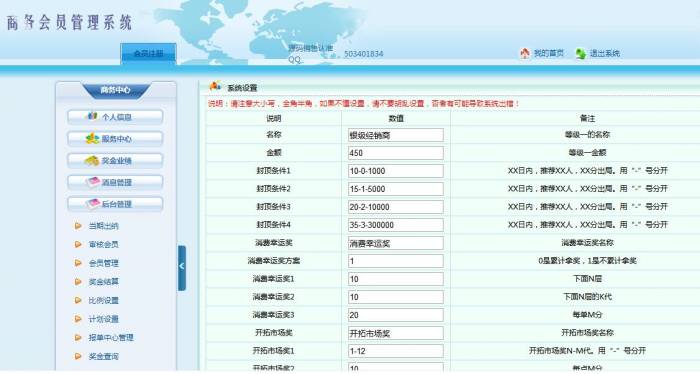The width and height of the screenshot is (700, 374).
Task: Click the 消费幸运奖2 value field
Action: coord(396,297)
